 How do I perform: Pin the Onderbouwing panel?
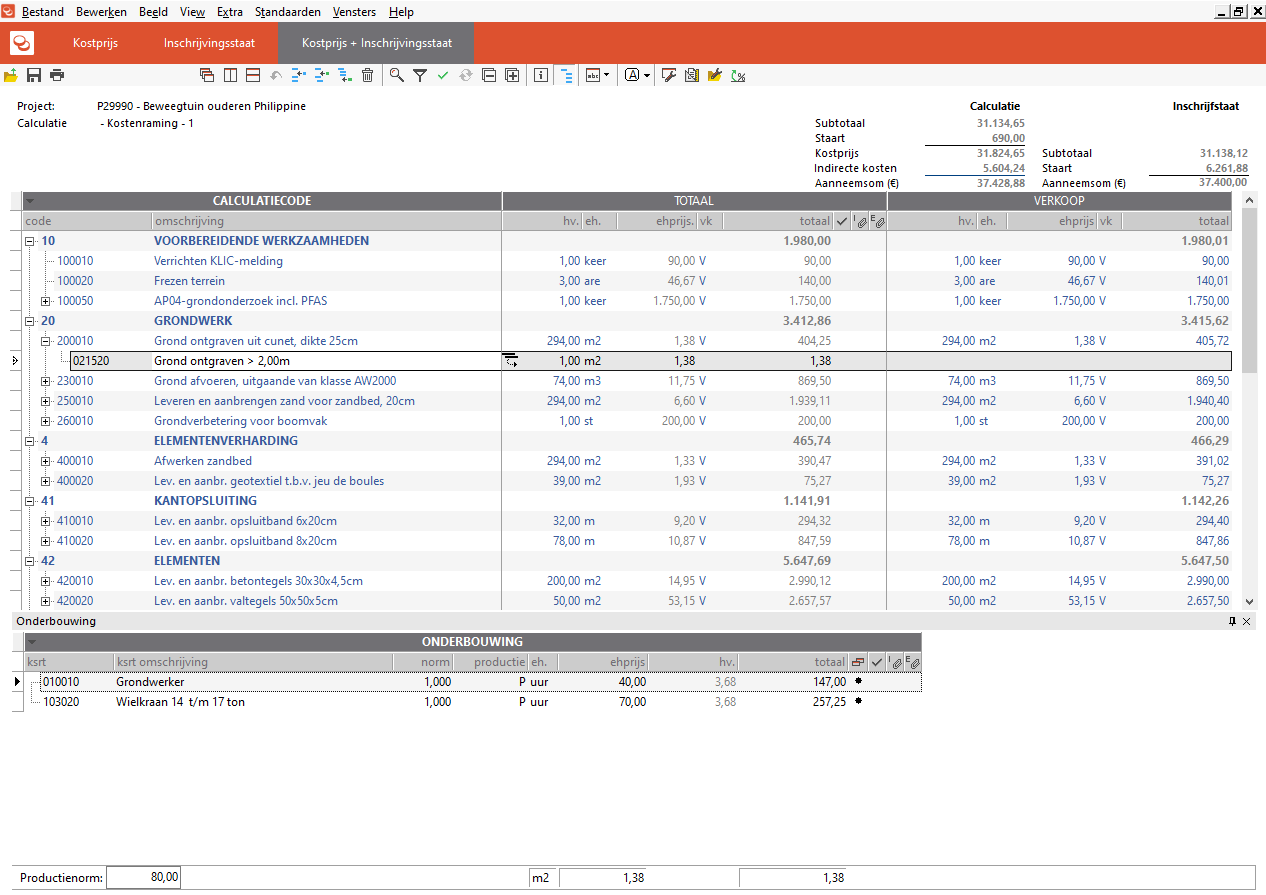(x=1232, y=621)
